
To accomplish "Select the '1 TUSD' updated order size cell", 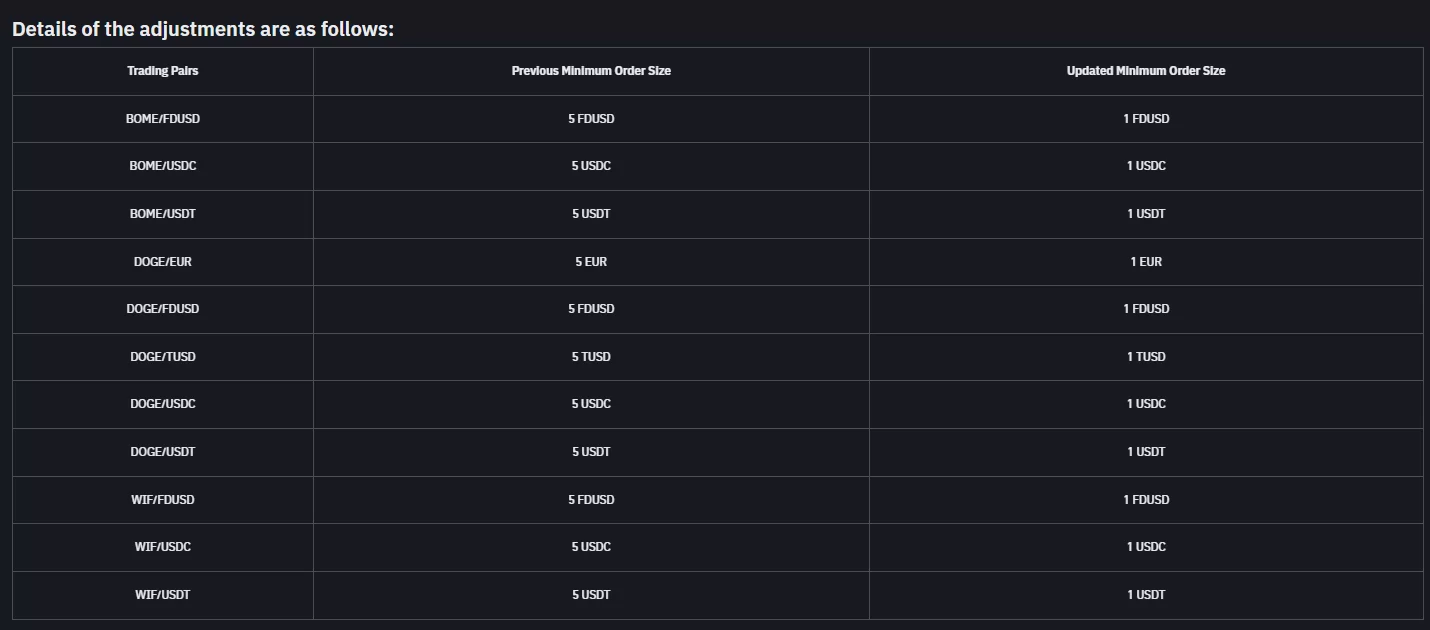I will pyautogui.click(x=1146, y=357).
